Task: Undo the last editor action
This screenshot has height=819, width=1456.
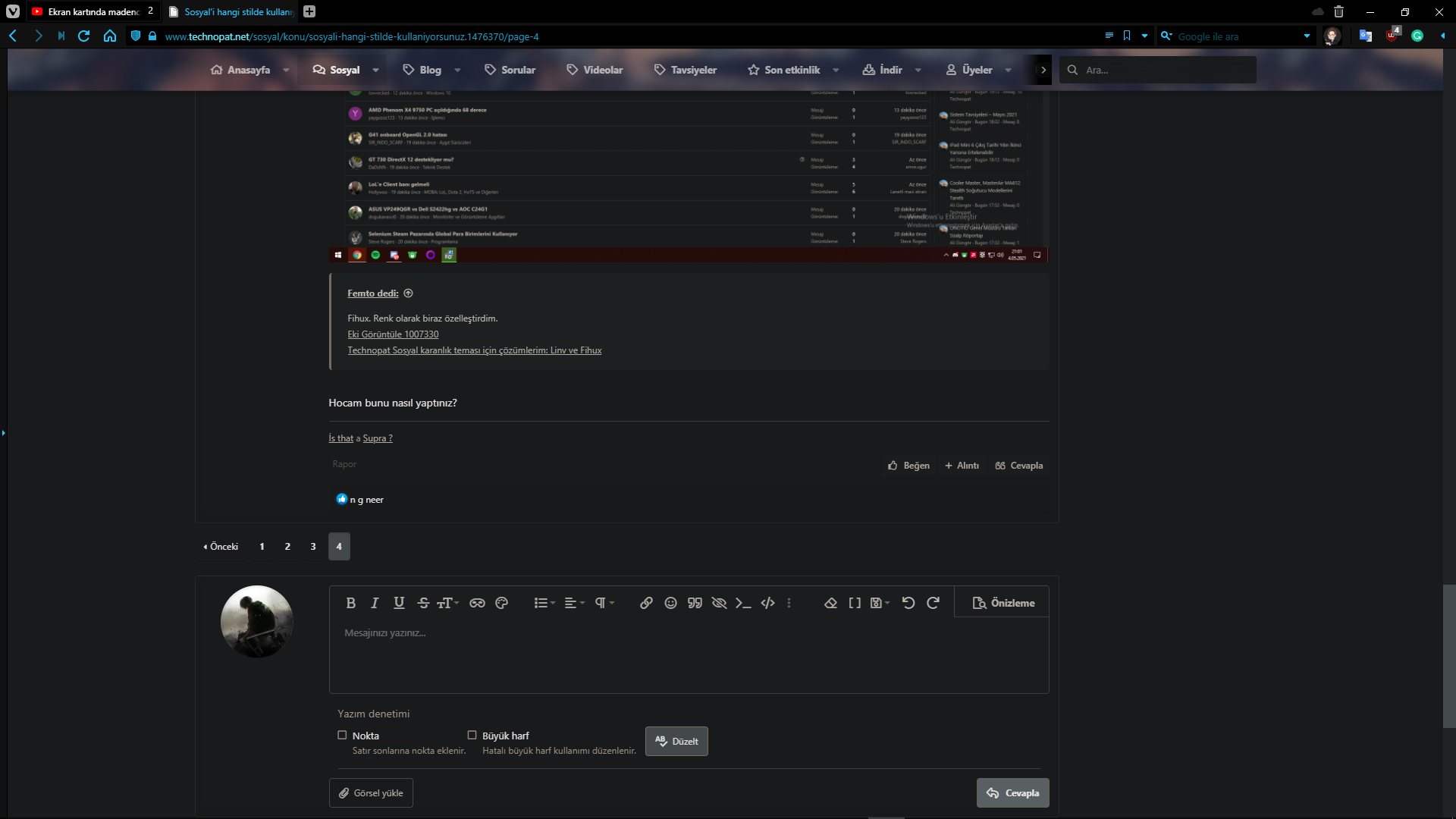Action: tap(908, 603)
